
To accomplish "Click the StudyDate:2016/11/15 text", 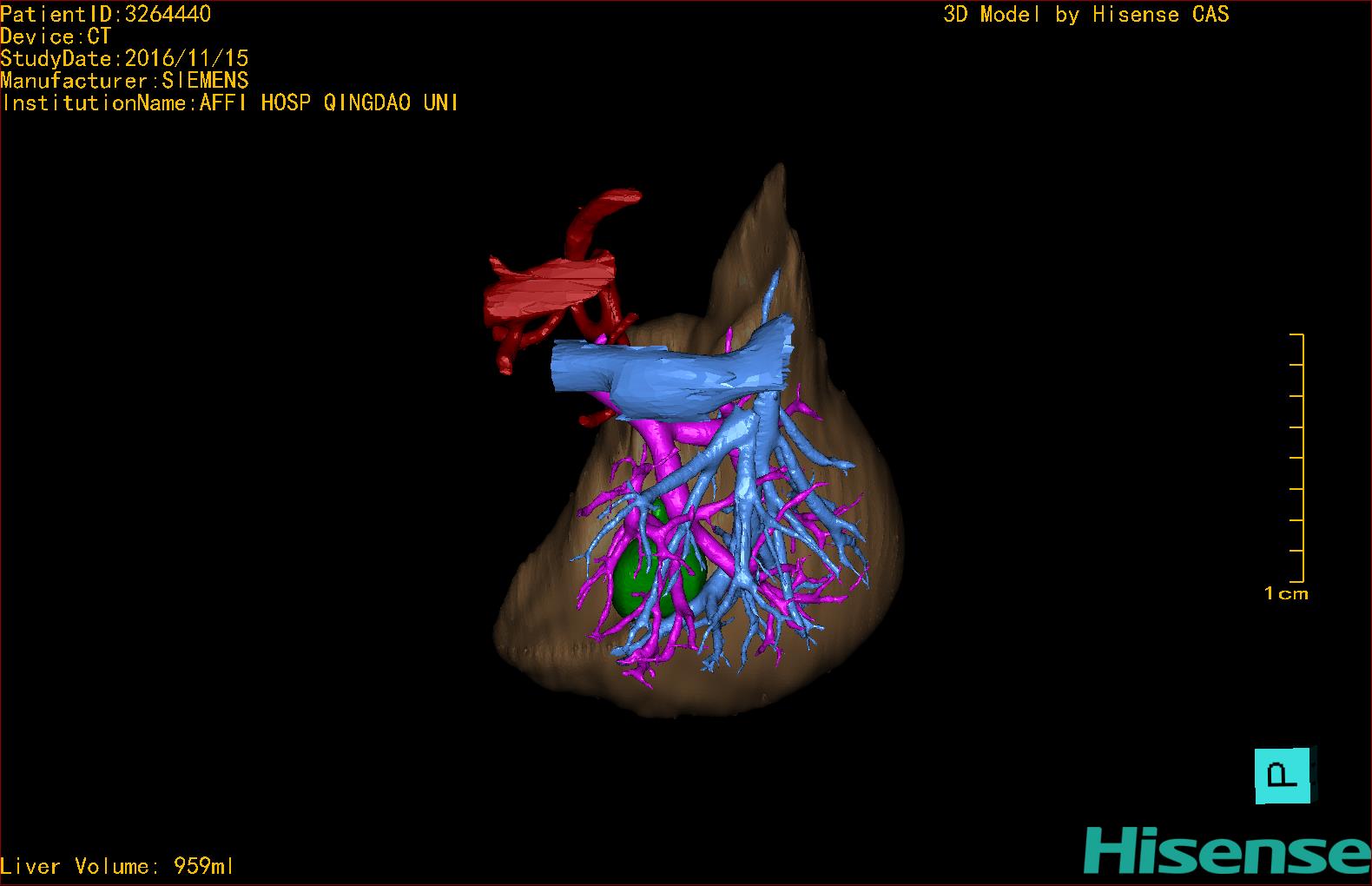I will pyautogui.click(x=124, y=58).
